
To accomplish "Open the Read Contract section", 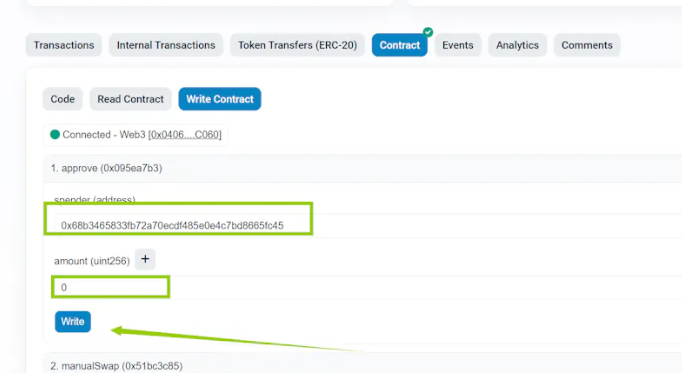I will pos(130,99).
